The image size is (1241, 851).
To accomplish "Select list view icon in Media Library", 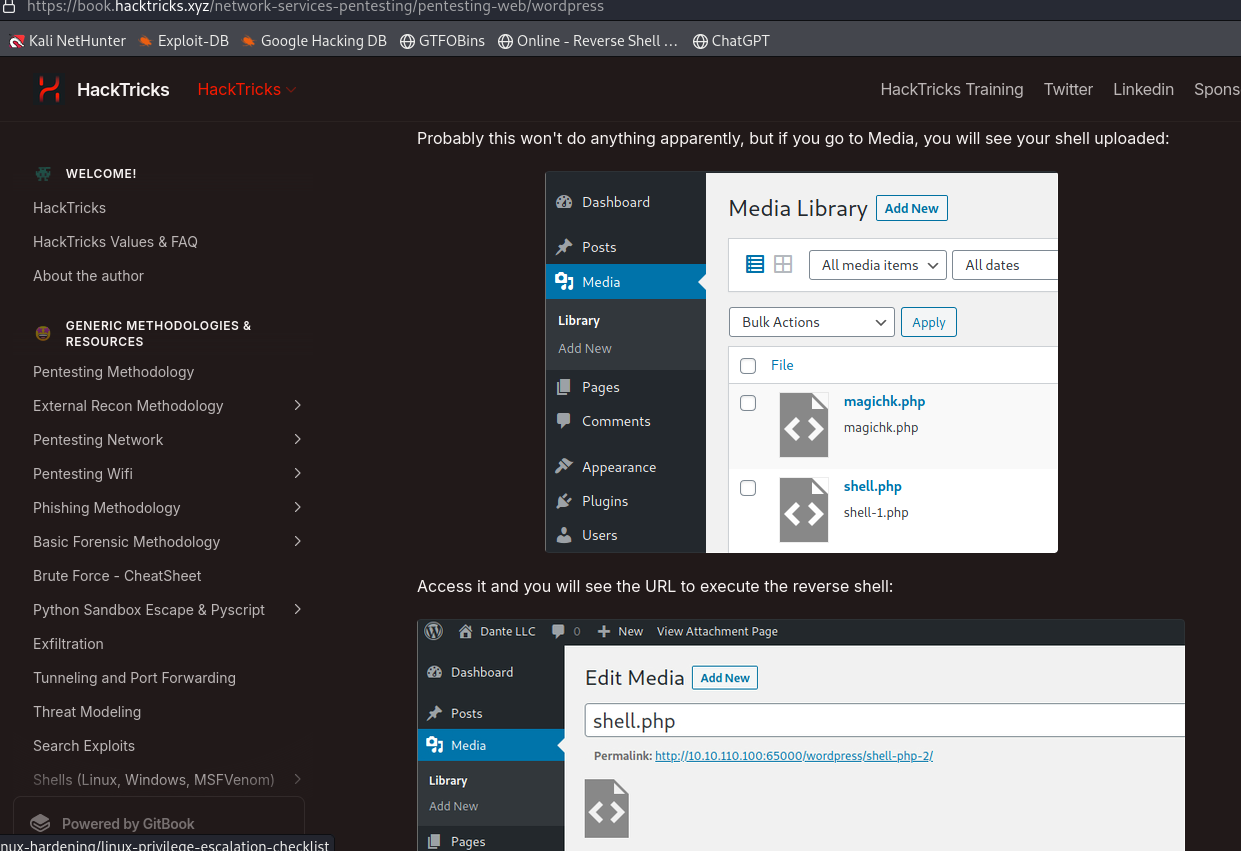I will click(755, 264).
